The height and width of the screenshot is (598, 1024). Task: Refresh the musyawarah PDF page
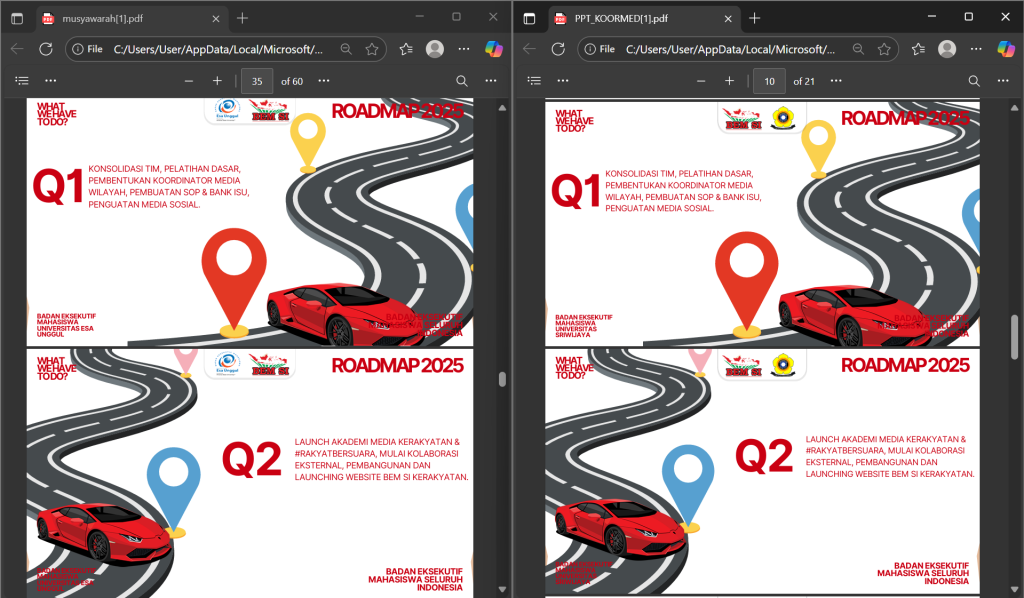point(45,49)
